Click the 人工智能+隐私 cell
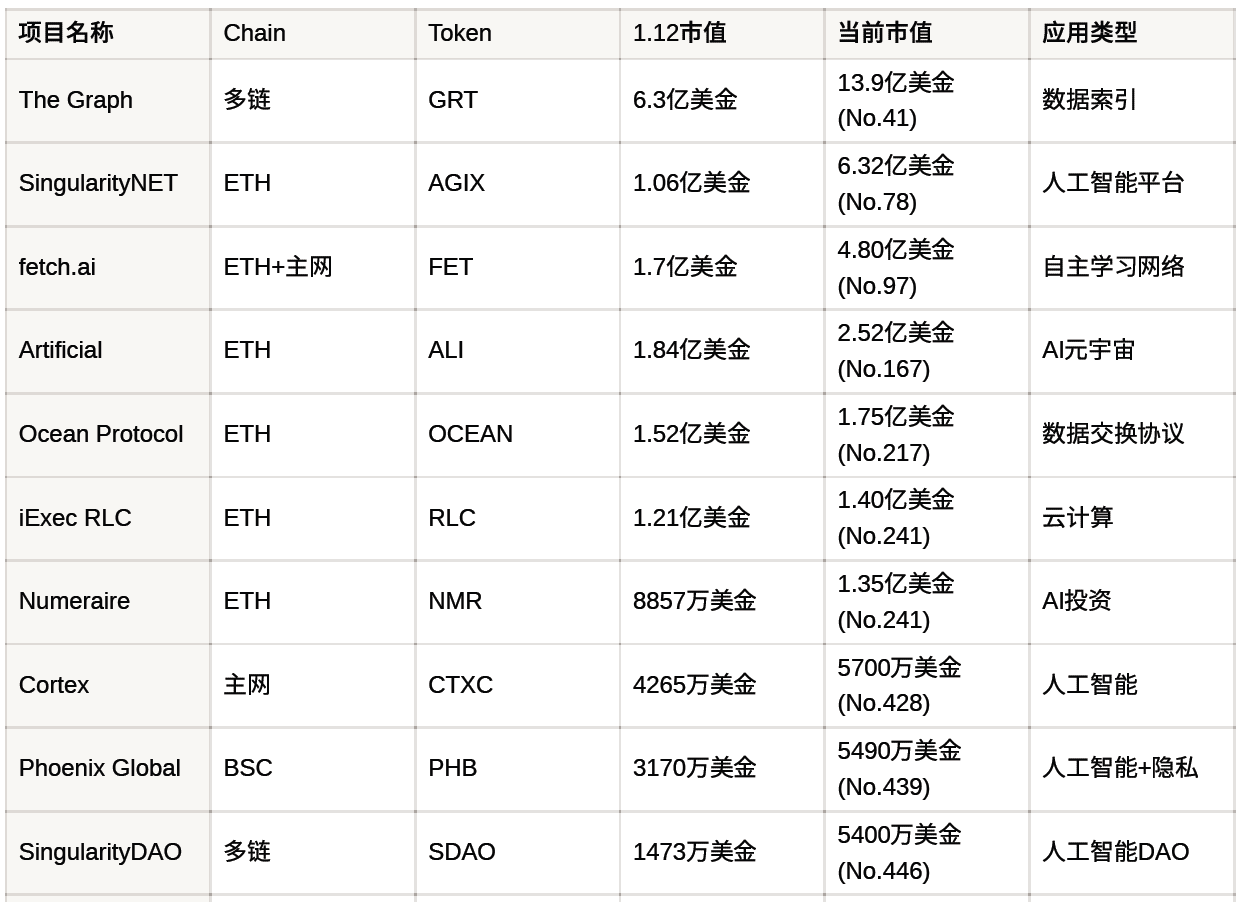This screenshot has width=1240, height=902. 1119,768
